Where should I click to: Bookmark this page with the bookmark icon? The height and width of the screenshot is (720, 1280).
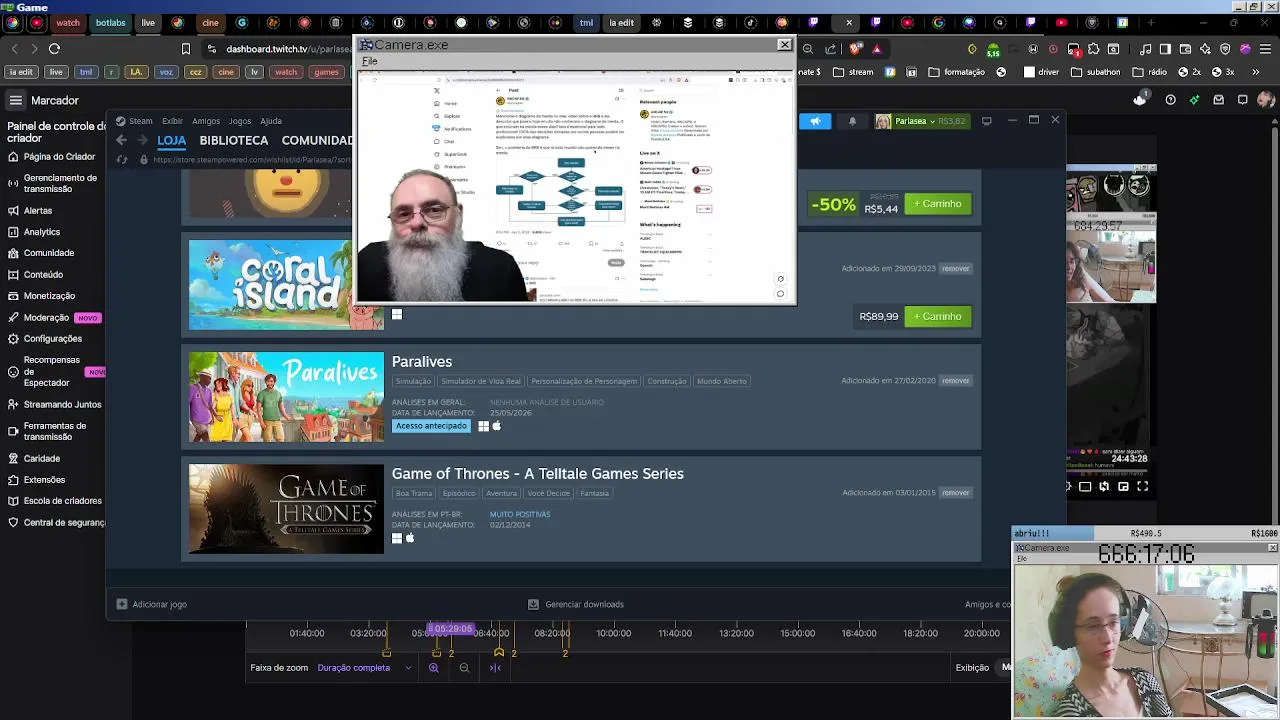click(x=186, y=48)
